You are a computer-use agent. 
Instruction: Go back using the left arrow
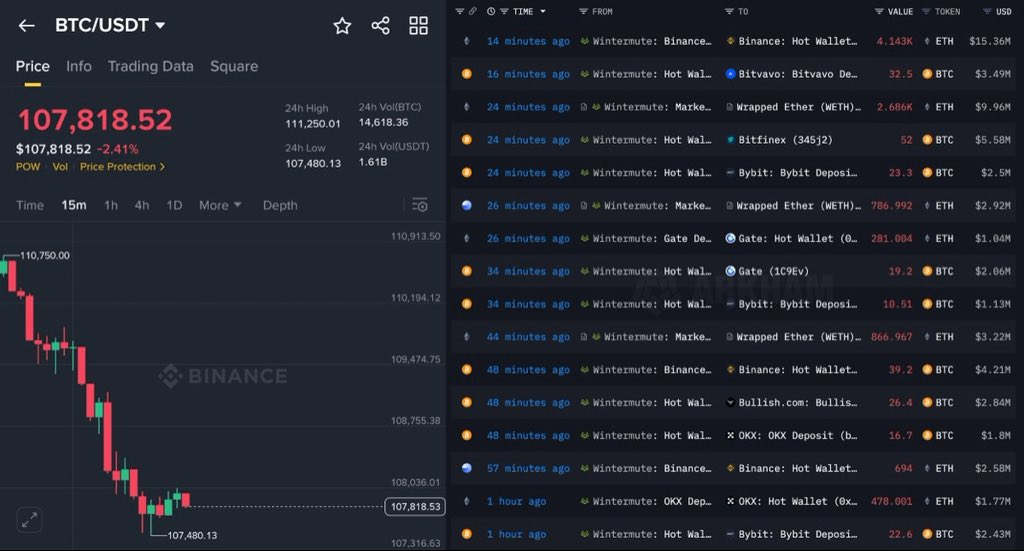pyautogui.click(x=27, y=26)
